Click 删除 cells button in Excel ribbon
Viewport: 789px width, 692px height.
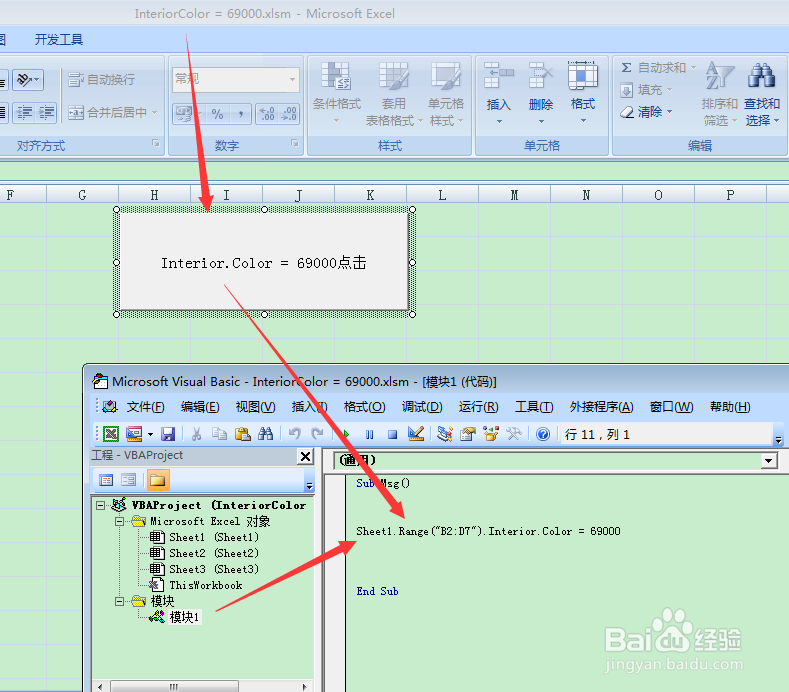pyautogui.click(x=541, y=94)
